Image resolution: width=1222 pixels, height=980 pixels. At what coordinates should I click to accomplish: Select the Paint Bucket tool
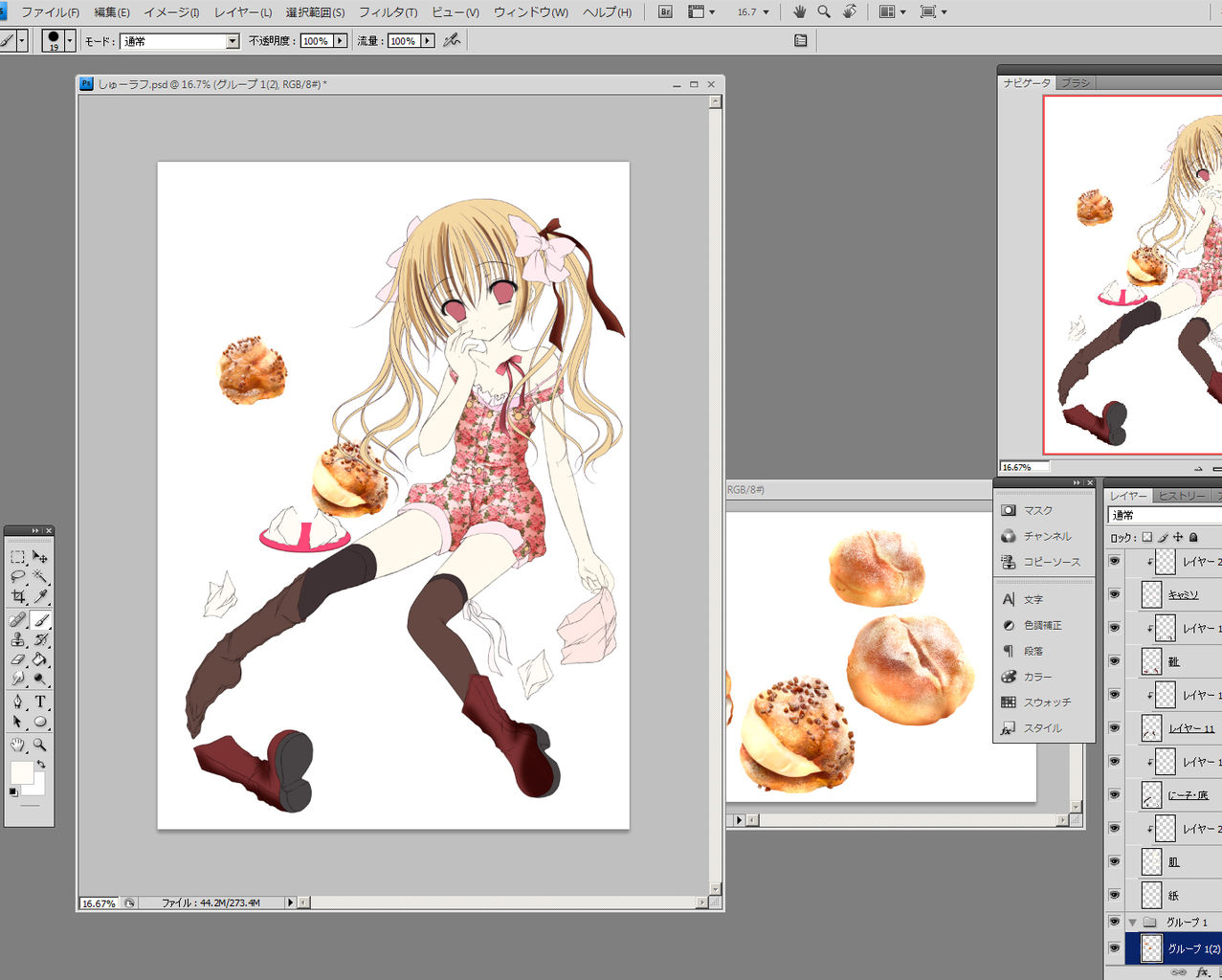pos(40,659)
